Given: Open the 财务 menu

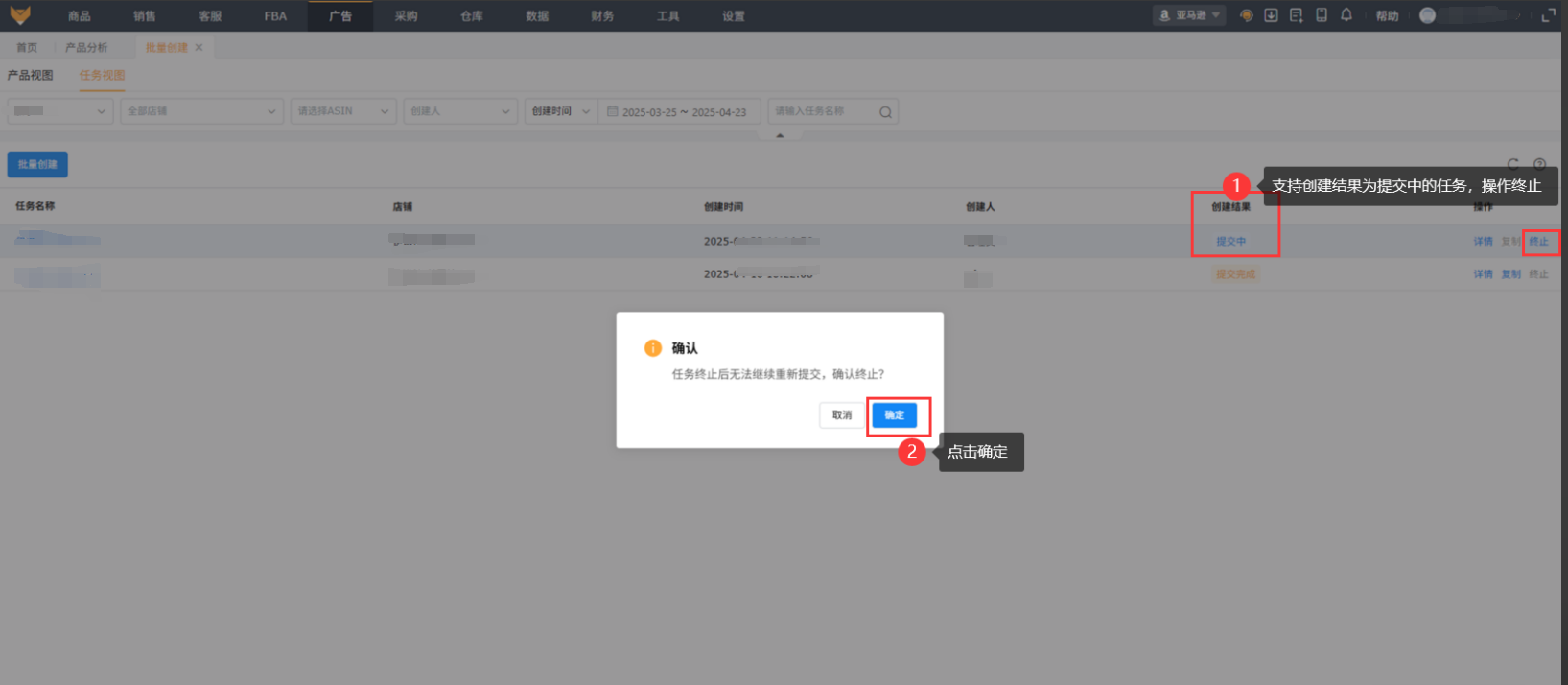Looking at the screenshot, I should 602,16.
